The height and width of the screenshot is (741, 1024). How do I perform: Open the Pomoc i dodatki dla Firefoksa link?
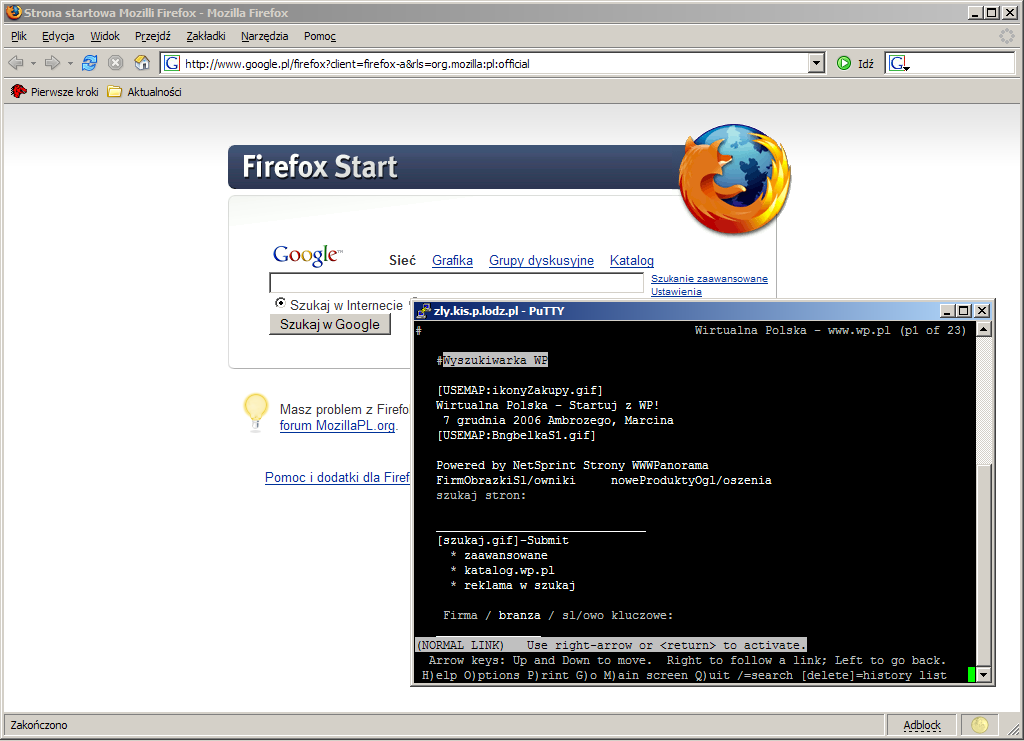(338, 477)
